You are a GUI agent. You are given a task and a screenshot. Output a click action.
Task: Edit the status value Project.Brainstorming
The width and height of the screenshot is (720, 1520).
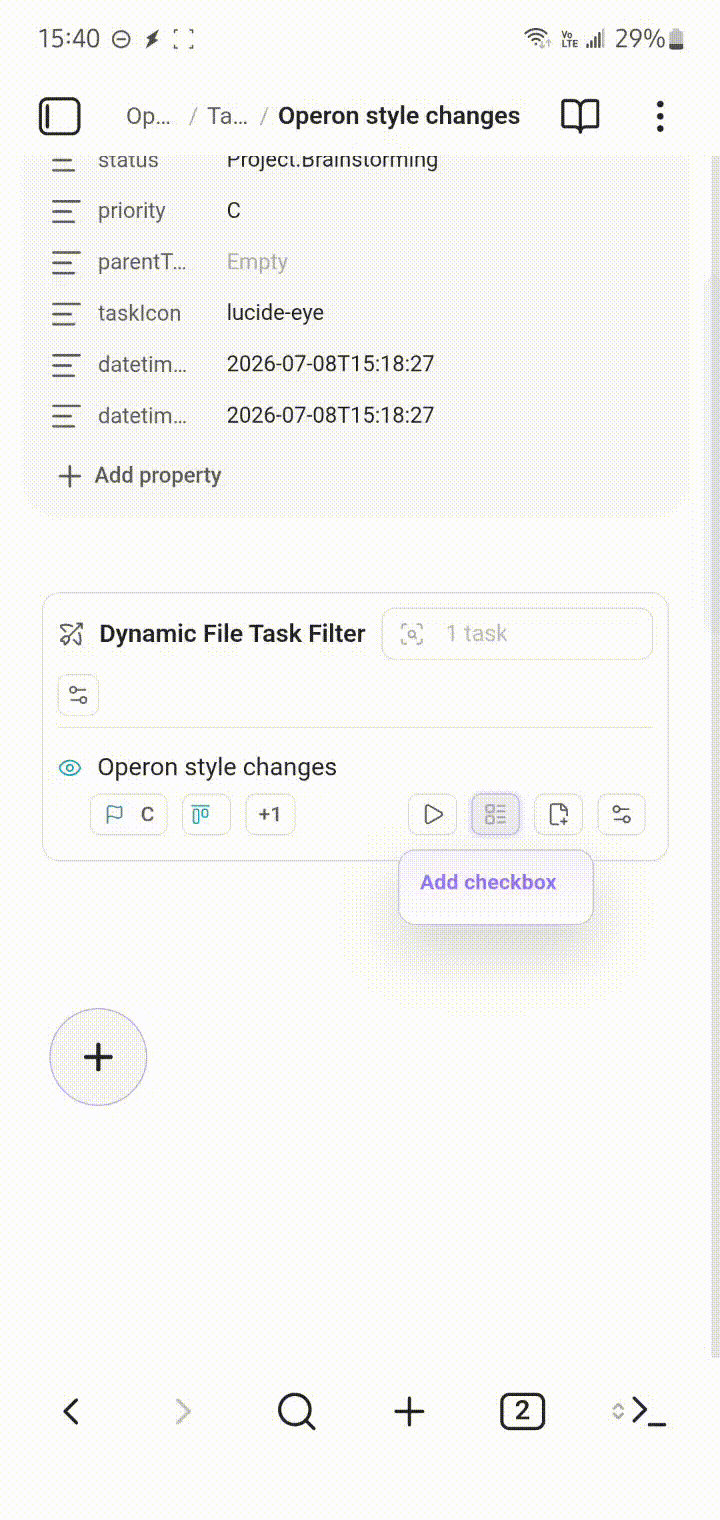point(333,160)
